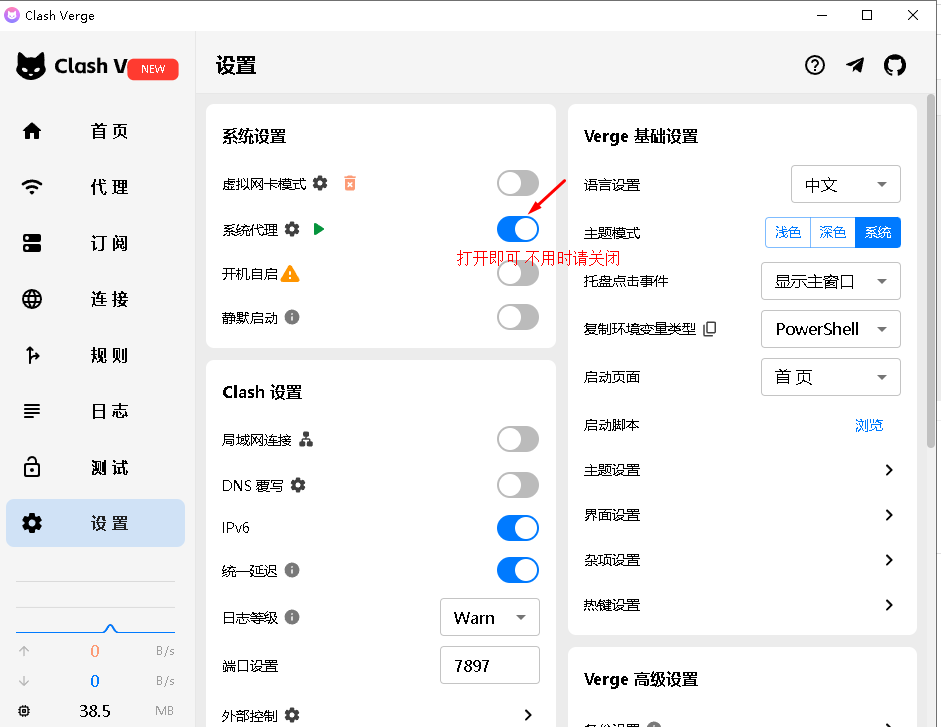This screenshot has height=727, width=941.
Task: Open the GitHub repository icon
Action: point(894,65)
